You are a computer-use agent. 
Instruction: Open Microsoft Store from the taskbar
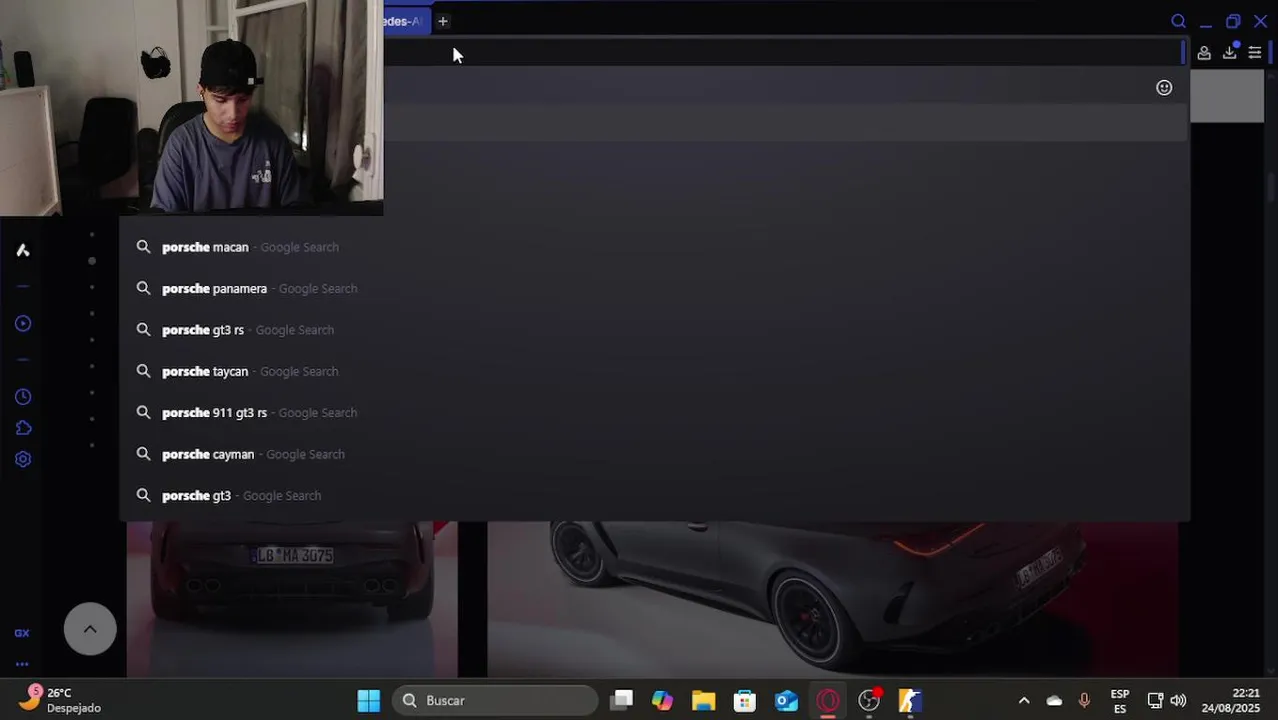pyautogui.click(x=745, y=700)
